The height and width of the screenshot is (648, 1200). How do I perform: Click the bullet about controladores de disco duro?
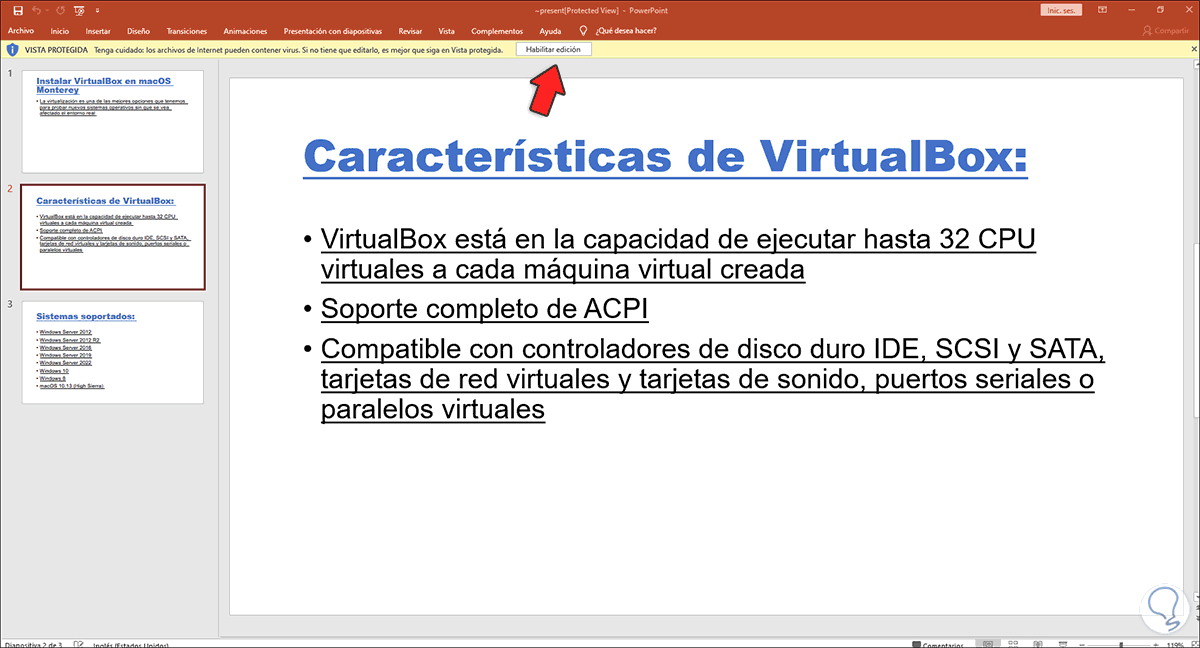(x=714, y=381)
